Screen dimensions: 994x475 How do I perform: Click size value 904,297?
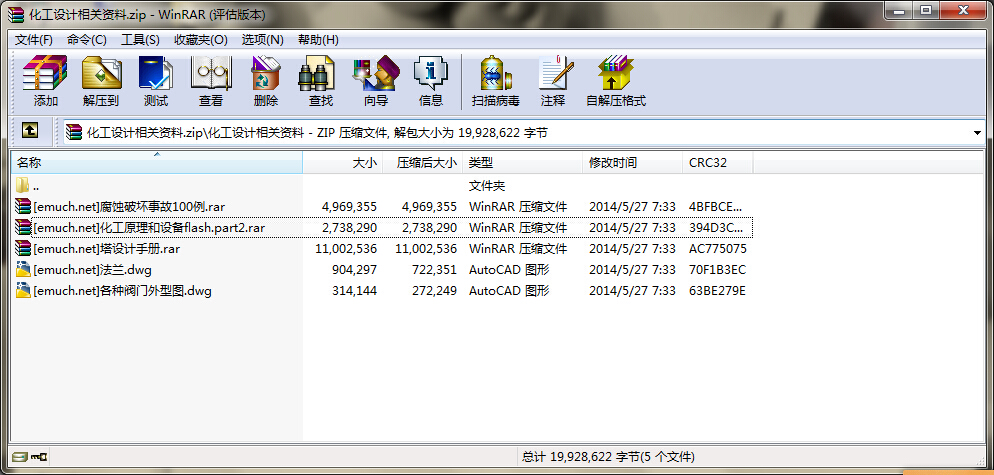coord(354,270)
